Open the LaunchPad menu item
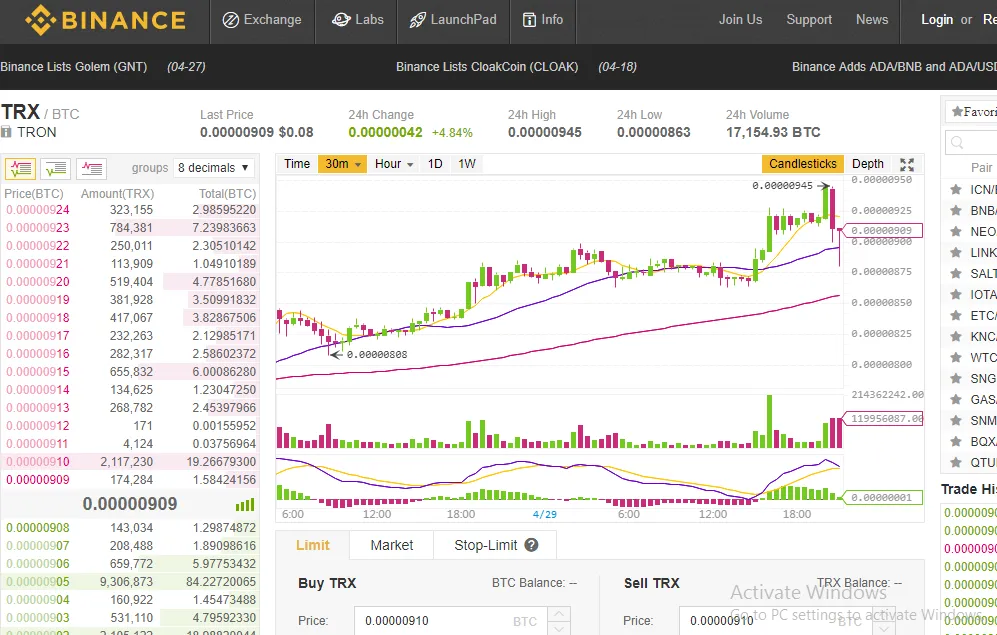 (453, 20)
